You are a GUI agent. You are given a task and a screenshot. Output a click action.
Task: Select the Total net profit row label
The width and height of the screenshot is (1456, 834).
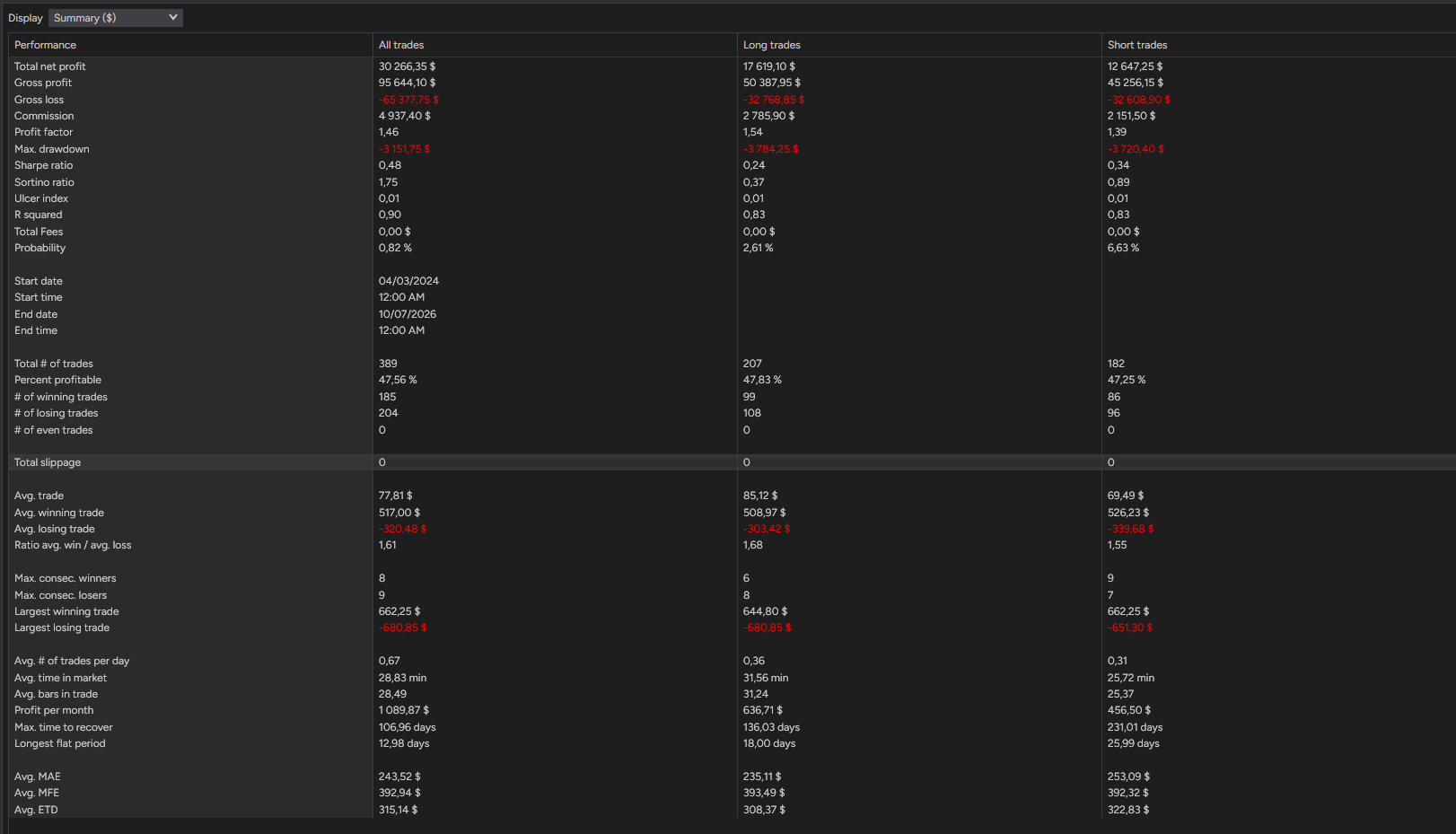coord(50,66)
